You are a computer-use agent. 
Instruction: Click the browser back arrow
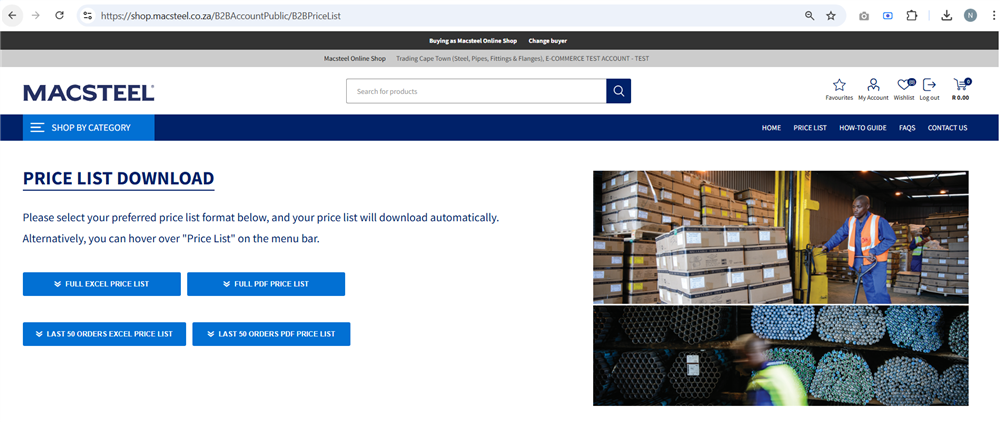(11, 15)
